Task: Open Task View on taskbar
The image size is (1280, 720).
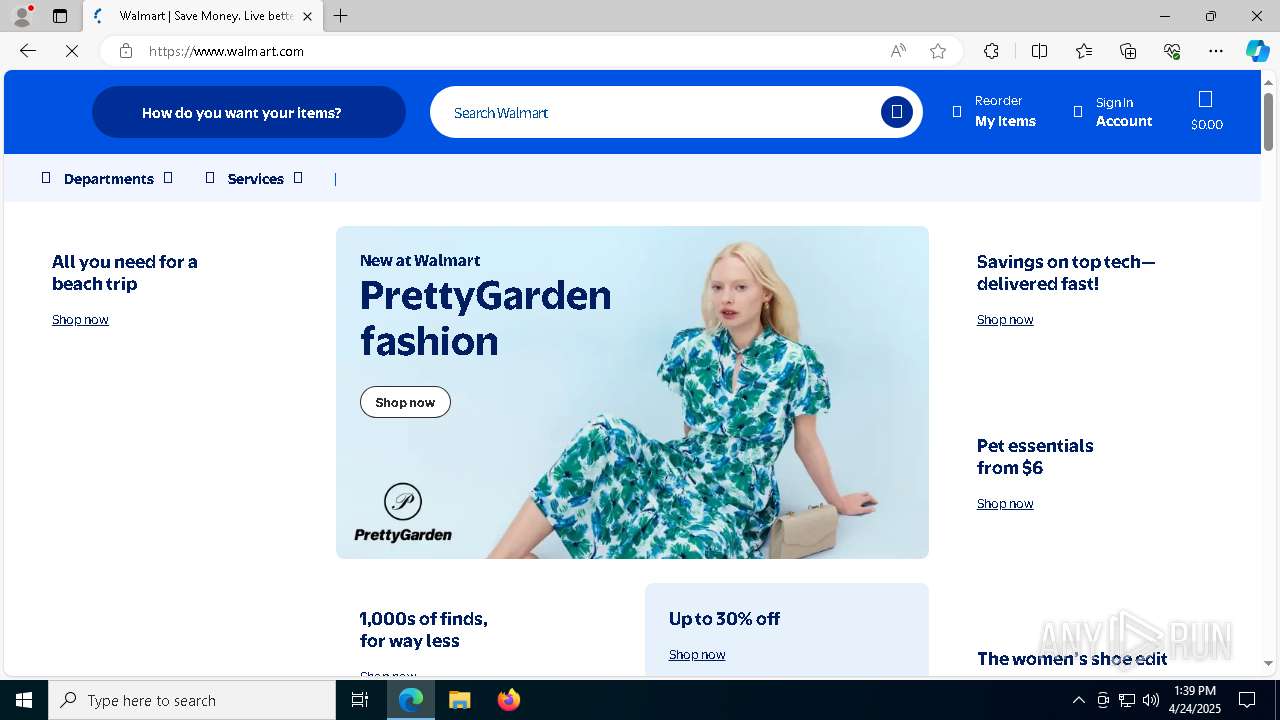Action: [x=361, y=700]
